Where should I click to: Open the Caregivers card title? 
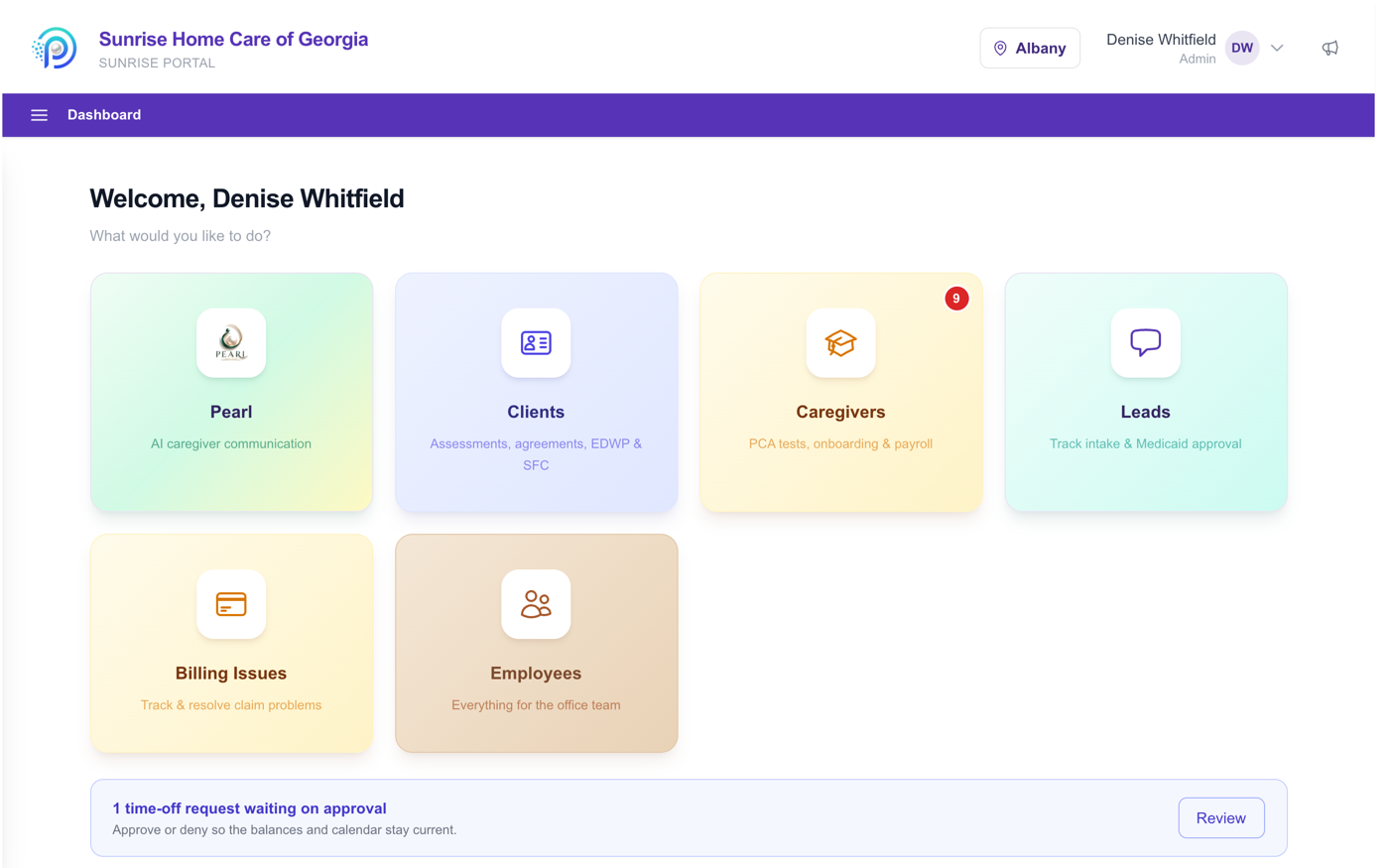point(840,412)
